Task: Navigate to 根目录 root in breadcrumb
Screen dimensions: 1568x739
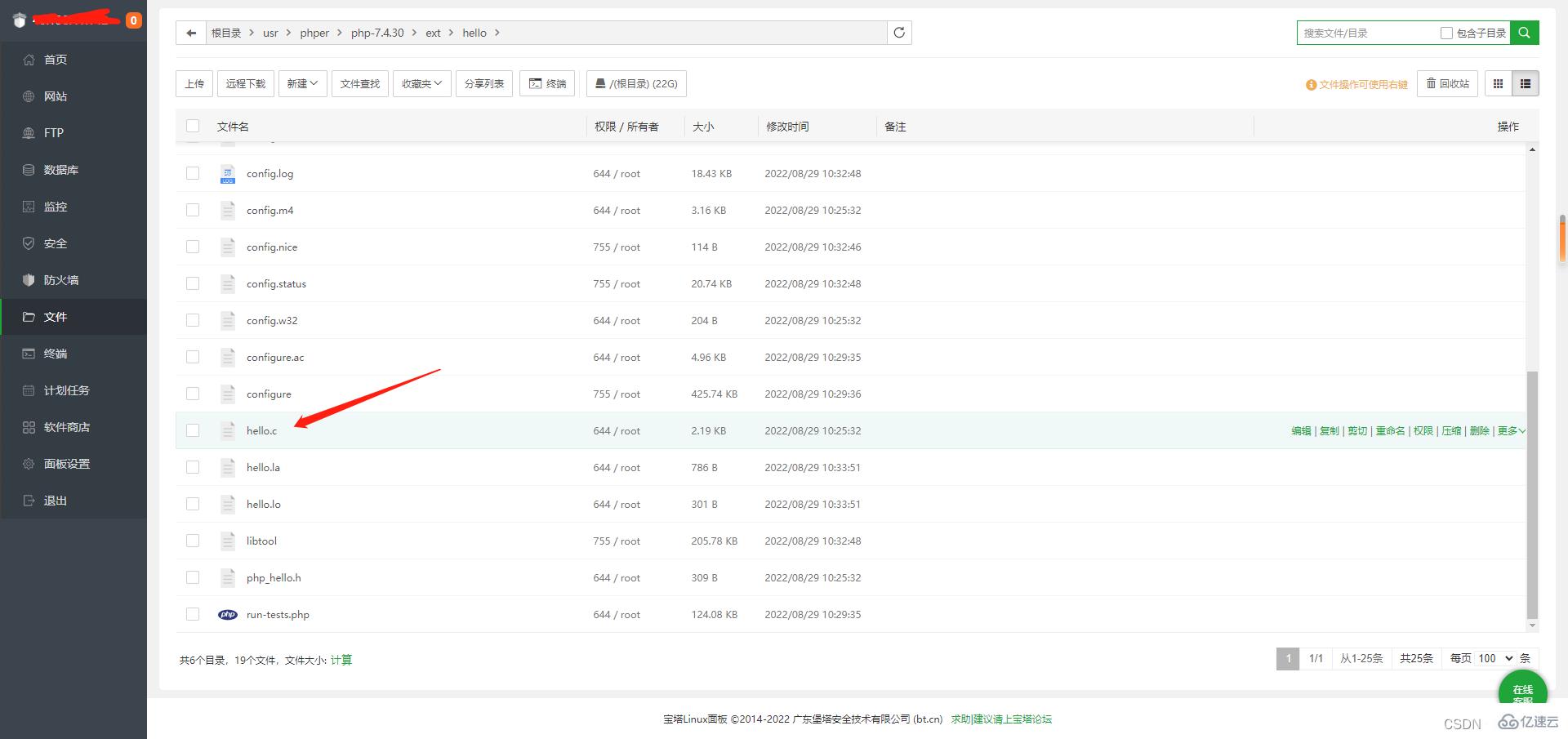Action: point(226,33)
